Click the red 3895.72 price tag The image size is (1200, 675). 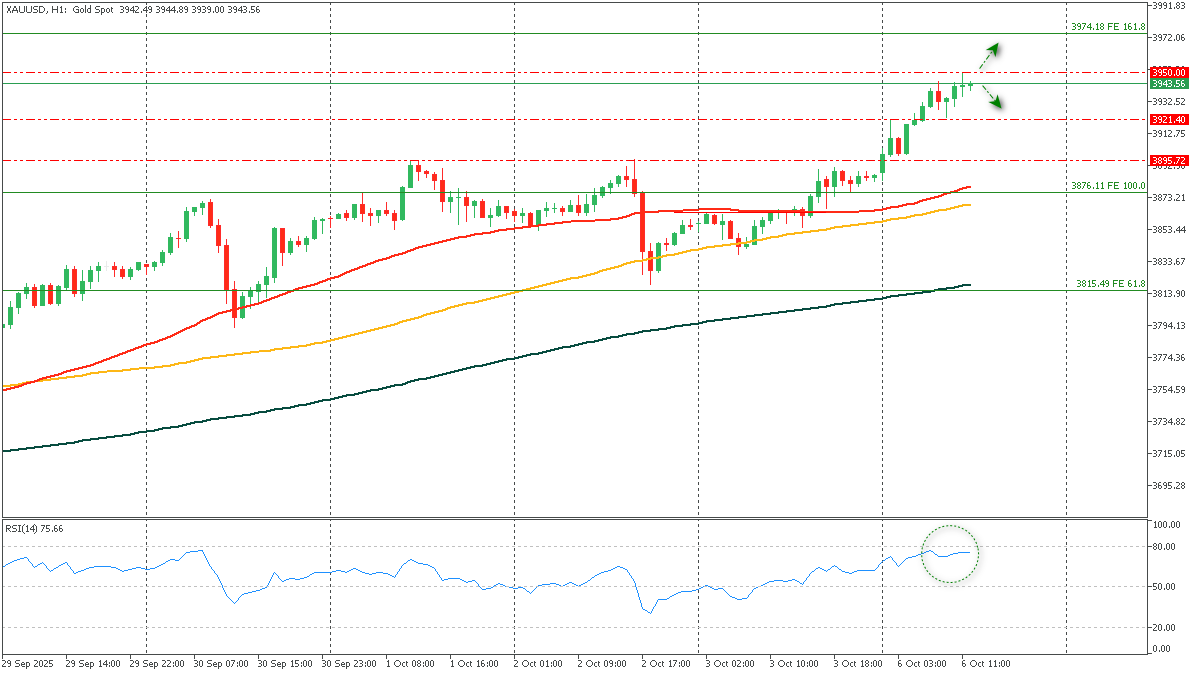coord(1168,160)
